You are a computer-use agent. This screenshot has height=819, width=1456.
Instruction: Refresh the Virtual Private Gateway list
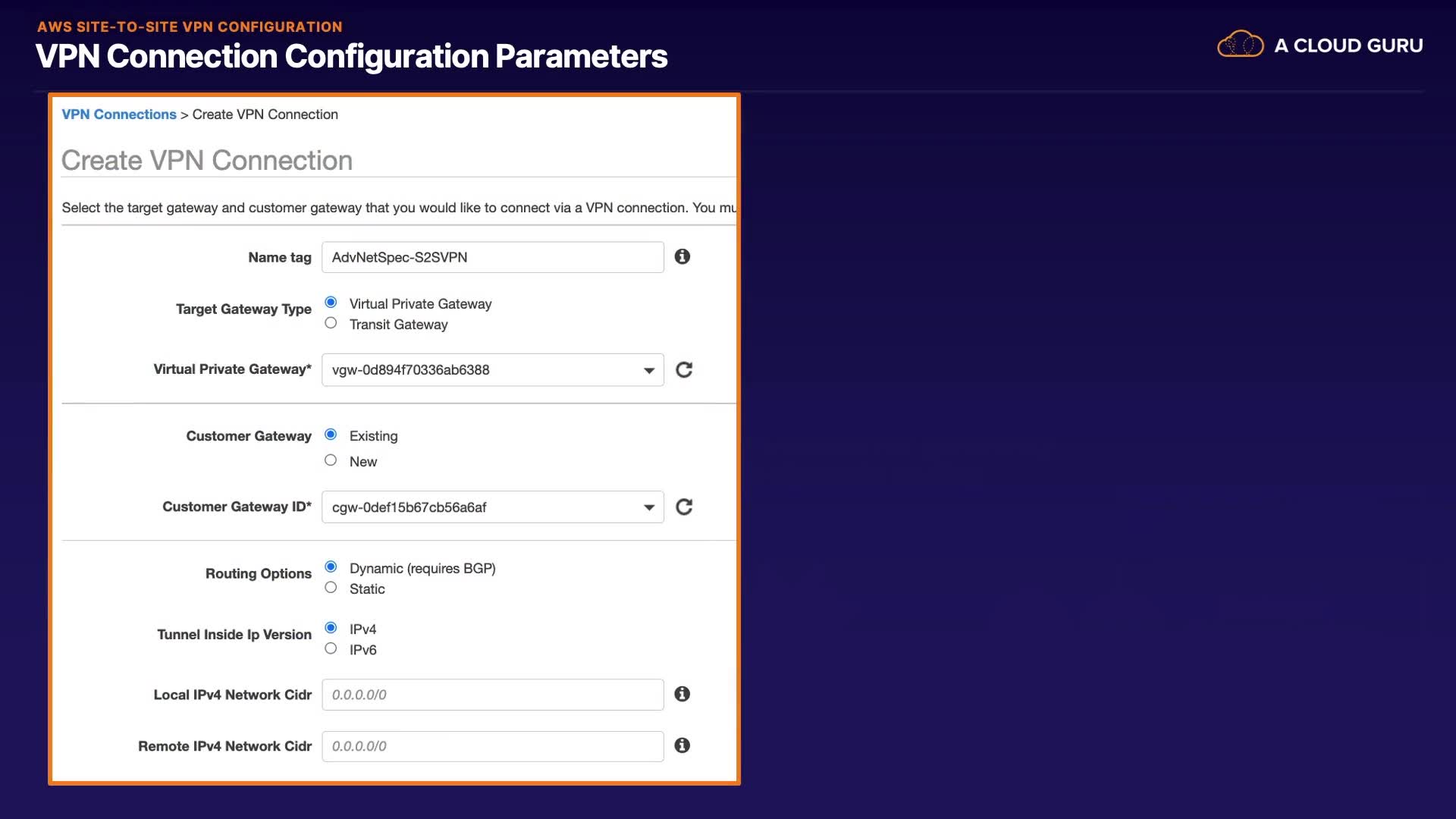[684, 370]
